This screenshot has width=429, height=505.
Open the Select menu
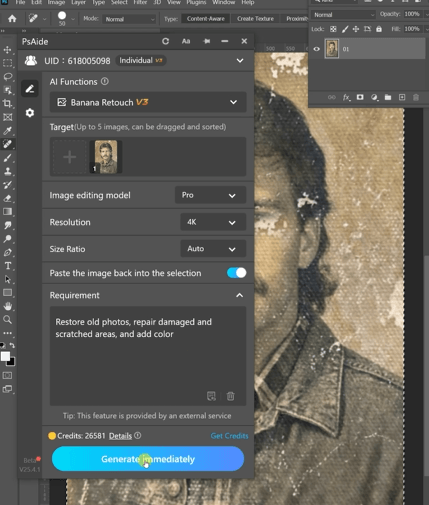point(119,3)
